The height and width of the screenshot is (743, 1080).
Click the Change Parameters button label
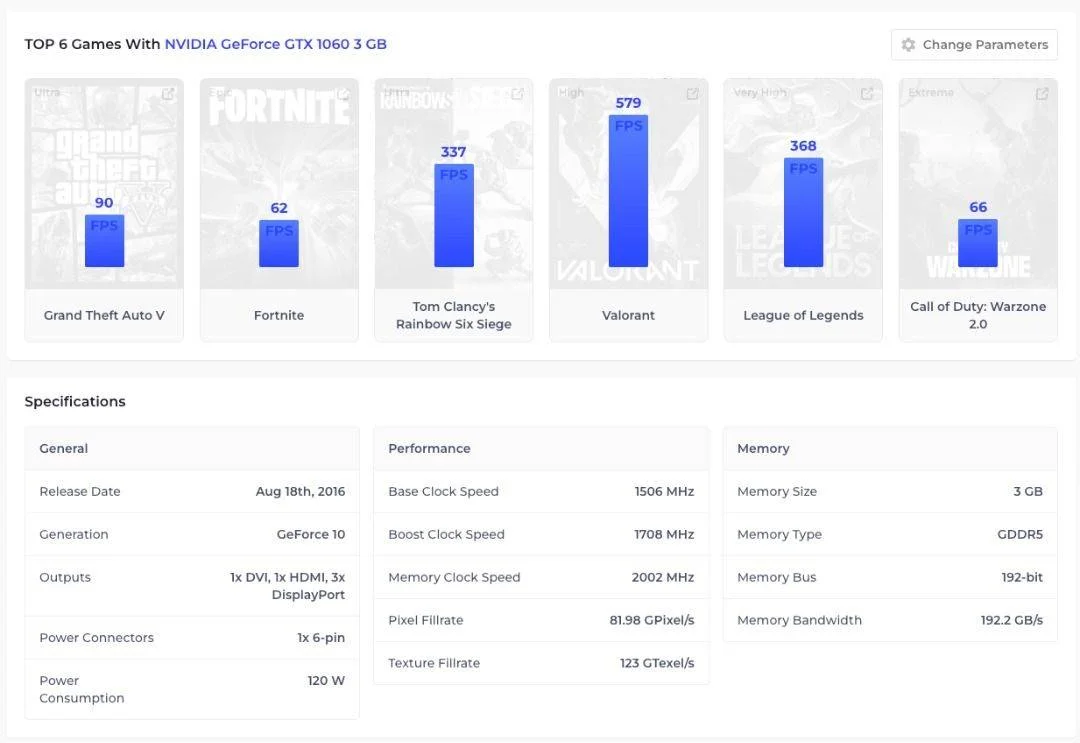tap(985, 45)
